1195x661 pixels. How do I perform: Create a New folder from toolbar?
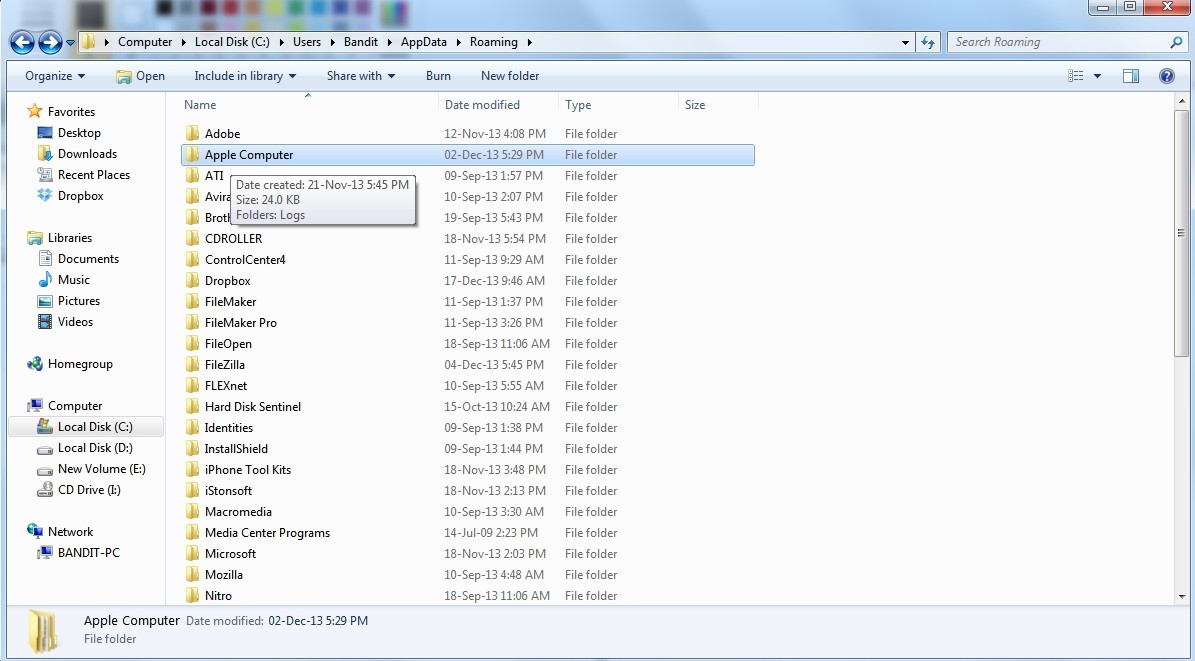[510, 75]
